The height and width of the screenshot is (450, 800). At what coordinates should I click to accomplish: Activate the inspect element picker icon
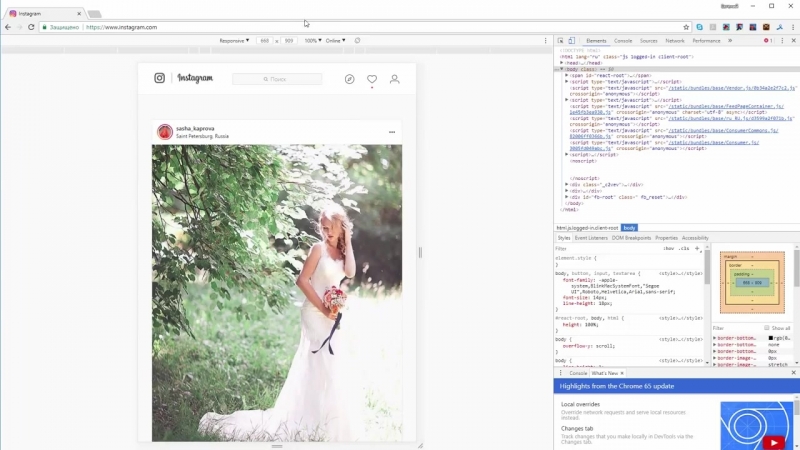[560, 40]
